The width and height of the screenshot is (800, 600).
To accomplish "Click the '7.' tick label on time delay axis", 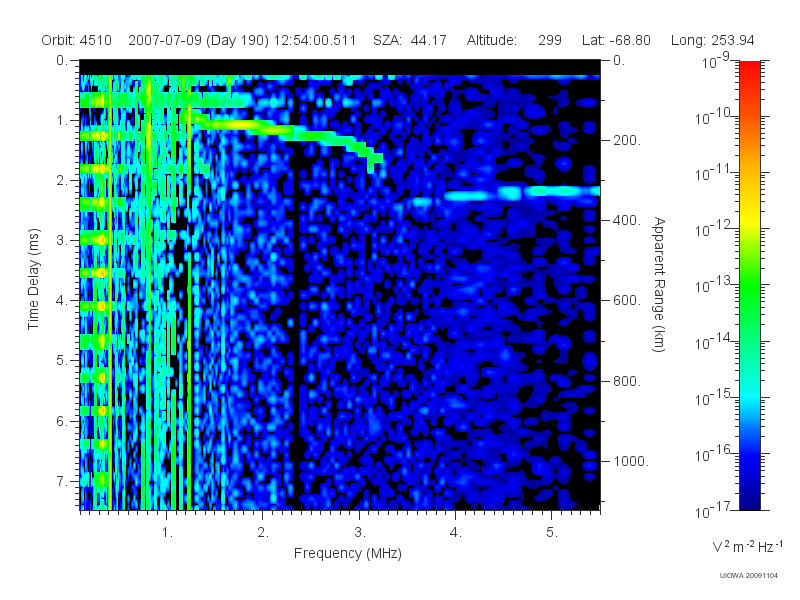I will coord(62,481).
